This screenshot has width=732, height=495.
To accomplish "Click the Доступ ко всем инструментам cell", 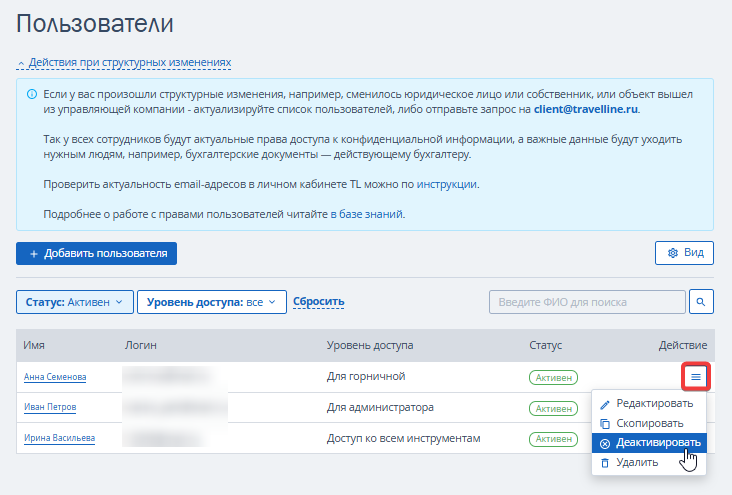I will [403, 438].
